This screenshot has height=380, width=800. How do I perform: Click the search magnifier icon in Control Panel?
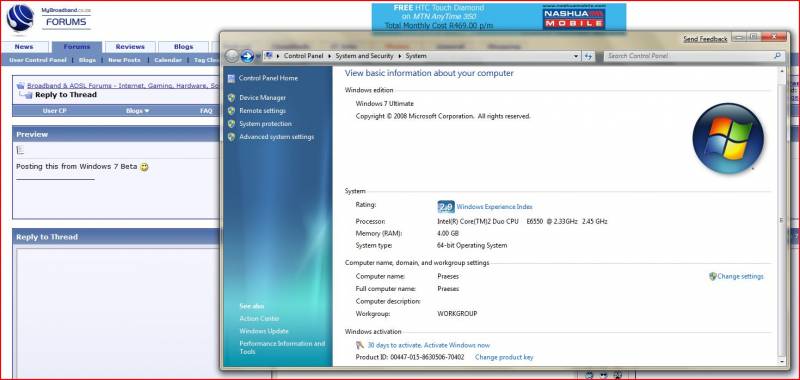click(x=778, y=56)
